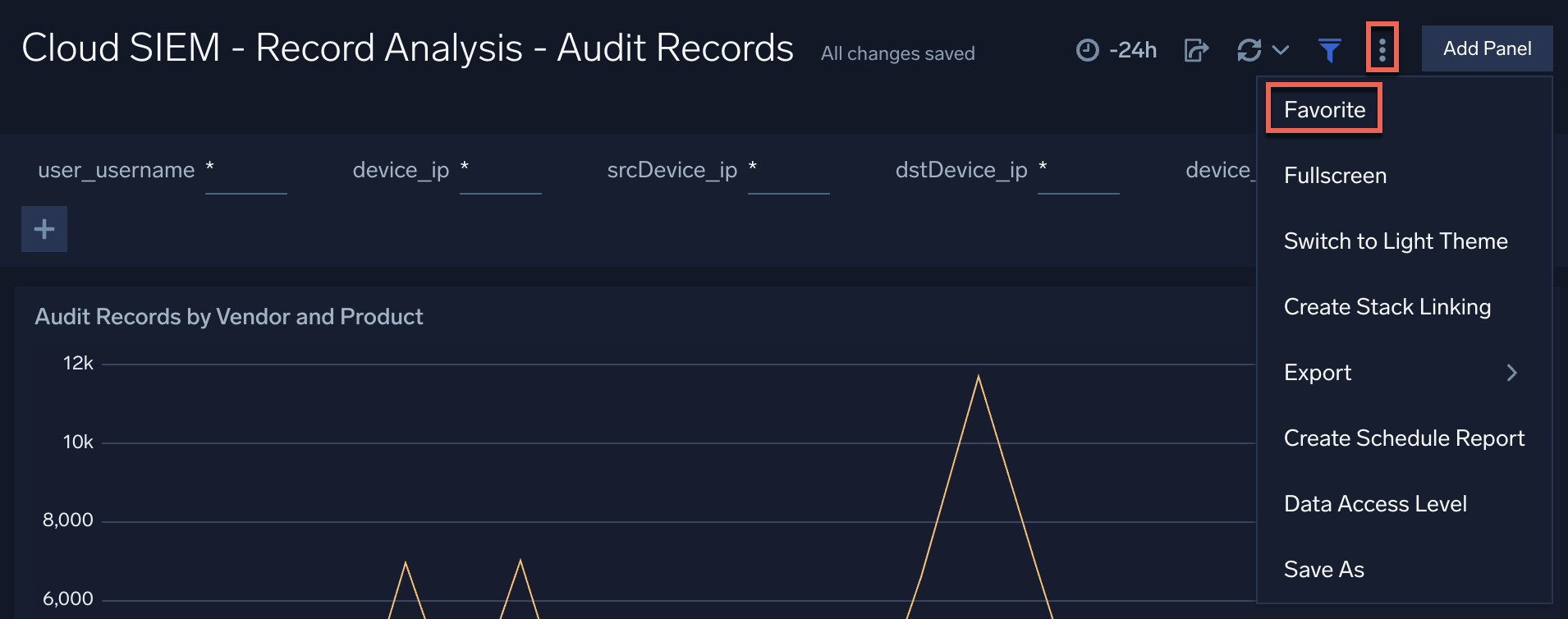1568x619 pixels.
Task: Click the 12k axis label
Action: [x=78, y=363]
